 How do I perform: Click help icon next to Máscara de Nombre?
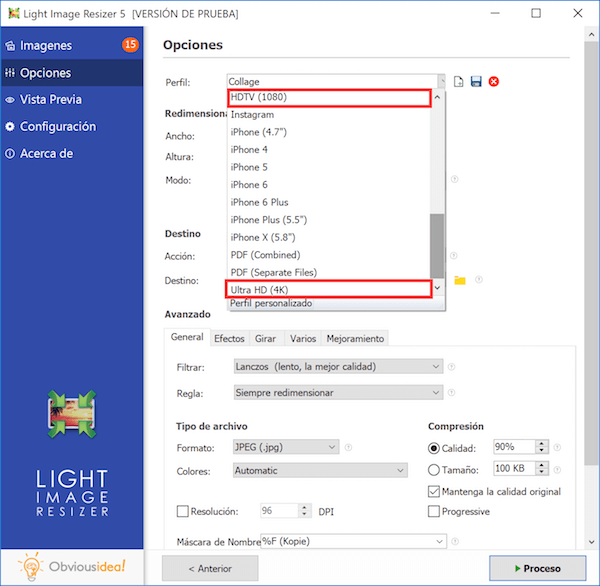pyautogui.click(x=455, y=541)
